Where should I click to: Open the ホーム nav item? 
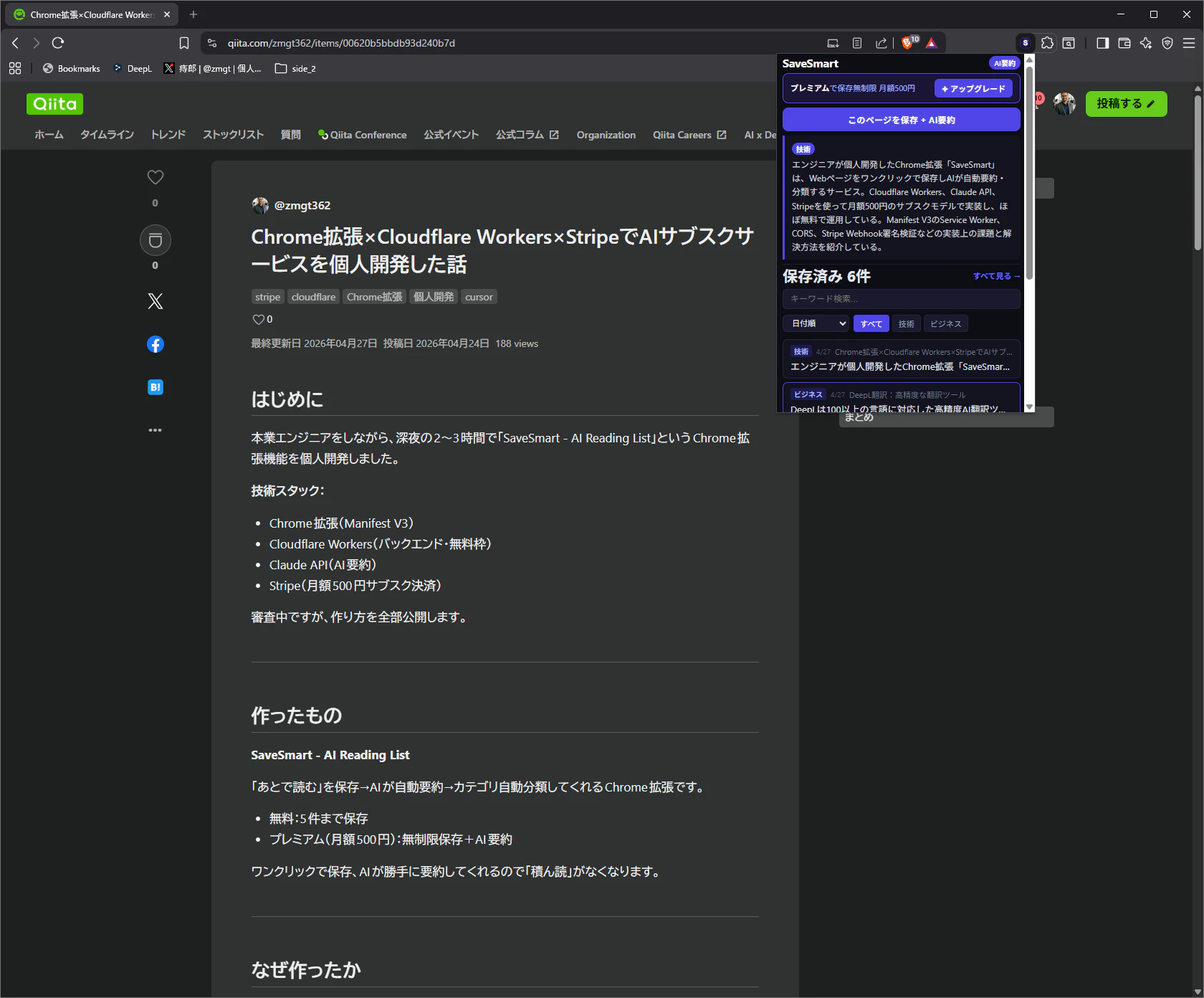tap(49, 135)
